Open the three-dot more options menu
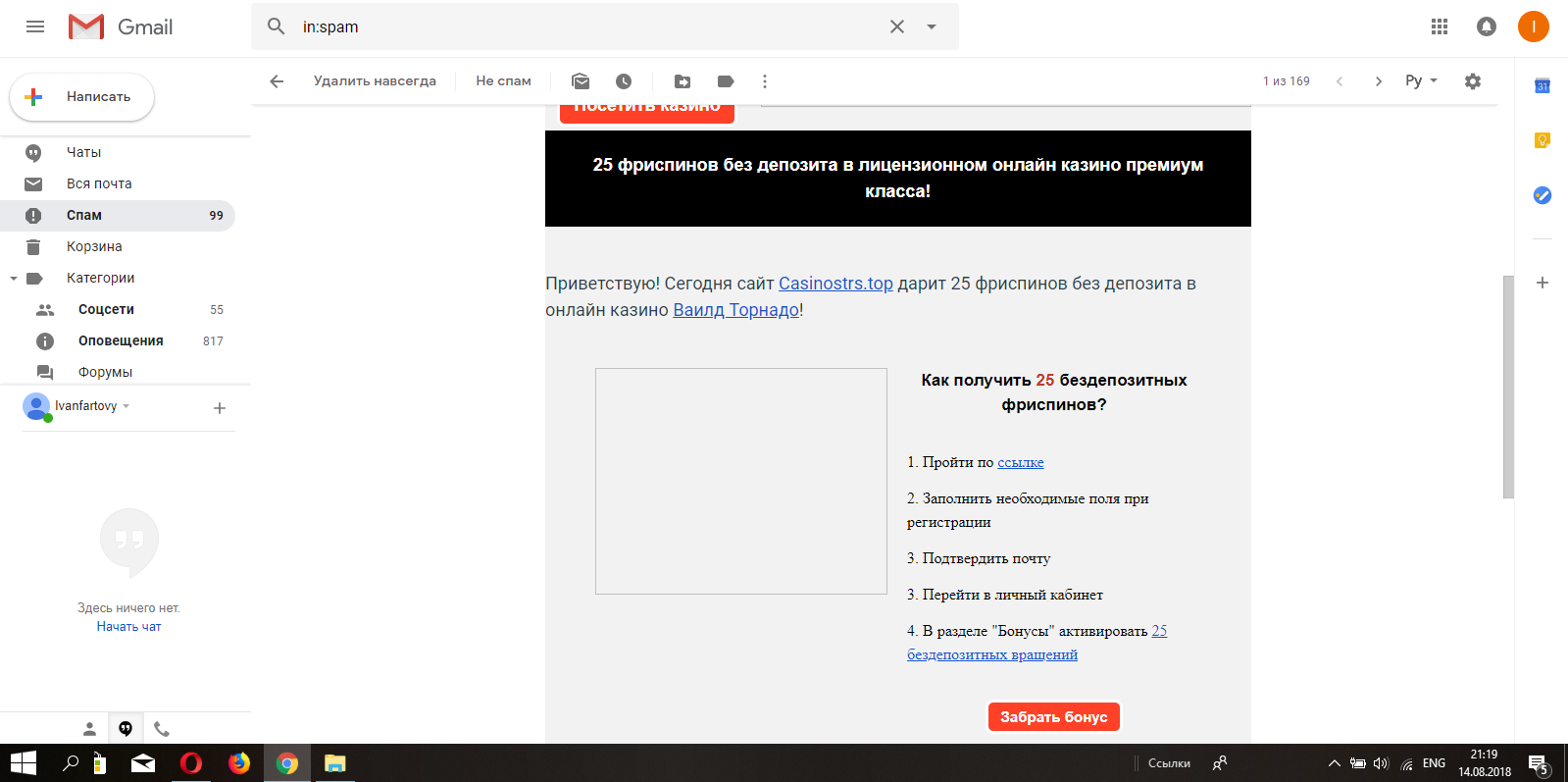 coord(765,81)
